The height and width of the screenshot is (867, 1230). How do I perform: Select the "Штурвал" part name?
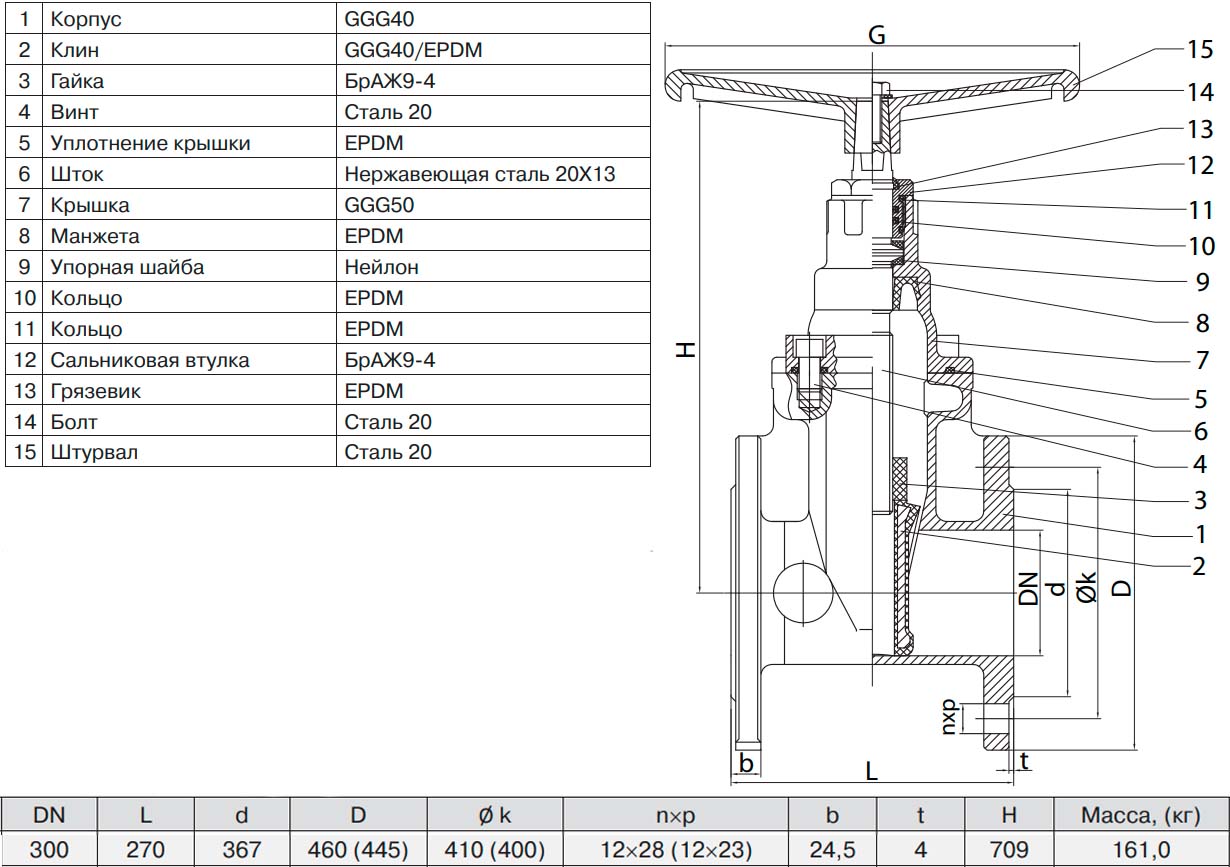94,452
